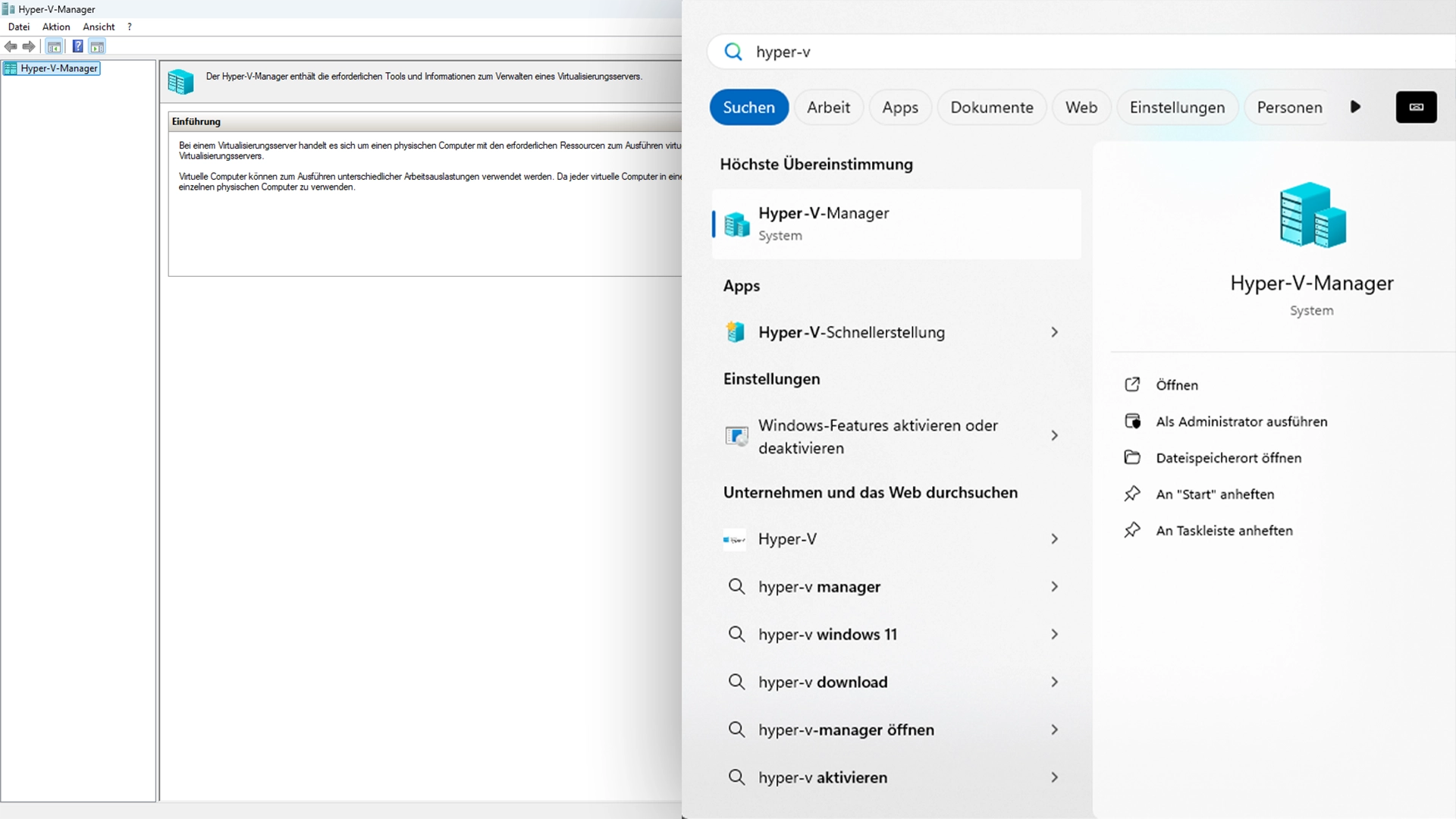
Task: Click the magnifier beside hyper-v manager
Action: pos(736,586)
